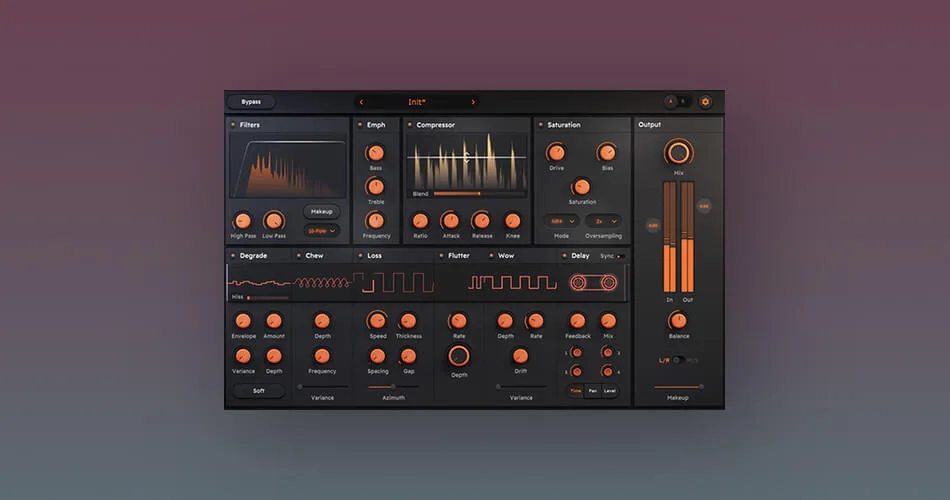Toggle the Wow section power dot
The image size is (950, 500).
[x=491, y=256]
